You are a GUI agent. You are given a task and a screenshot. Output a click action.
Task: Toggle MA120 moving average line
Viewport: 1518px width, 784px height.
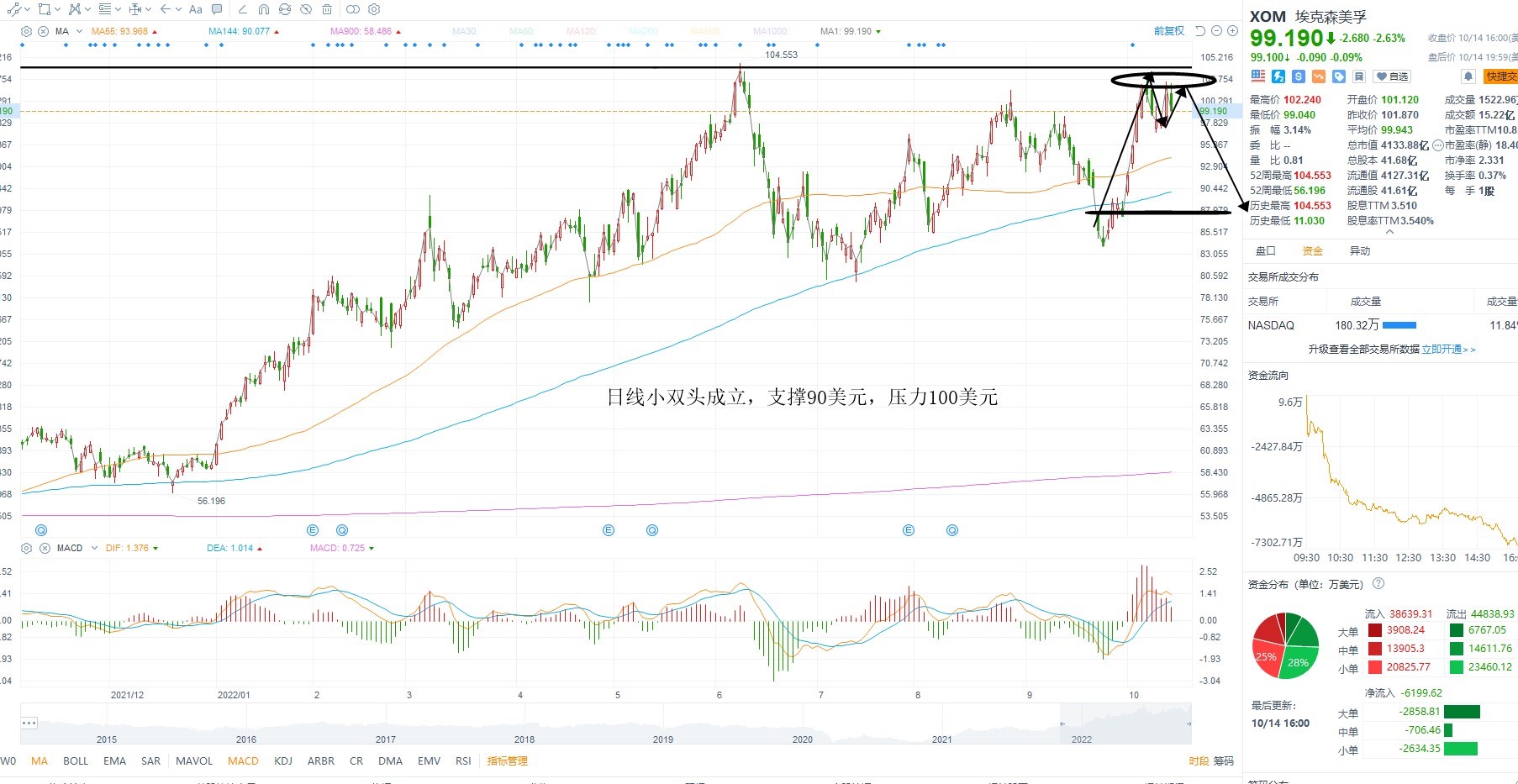pyautogui.click(x=582, y=31)
